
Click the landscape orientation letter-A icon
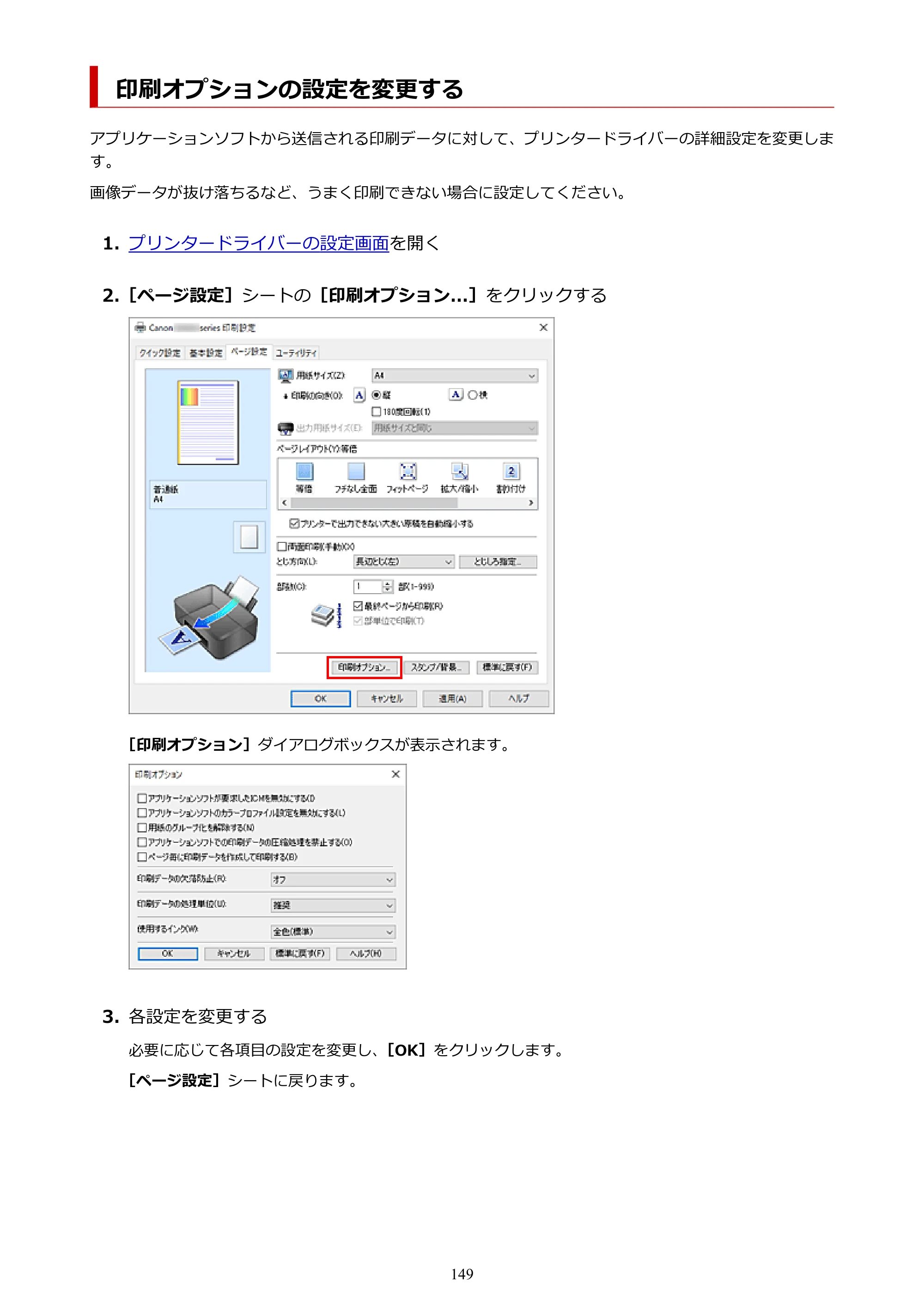[x=456, y=395]
